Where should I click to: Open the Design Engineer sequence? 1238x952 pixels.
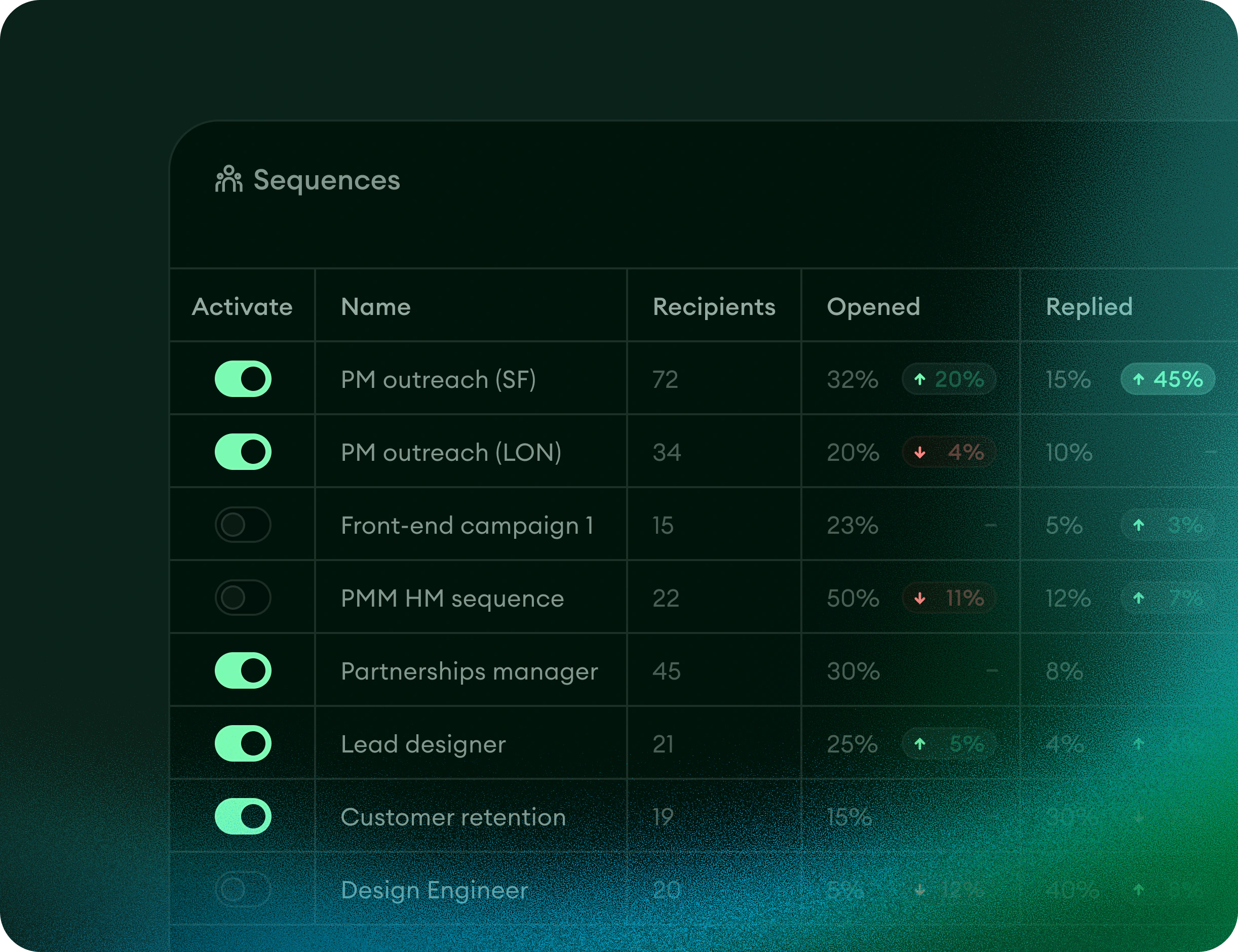tap(434, 890)
